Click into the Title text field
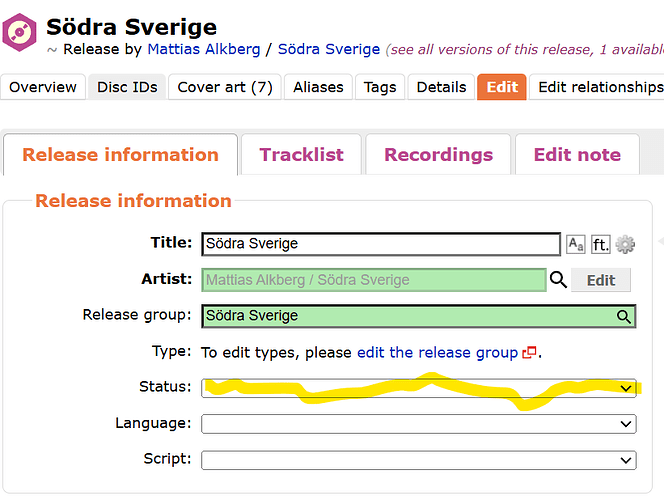 380,244
